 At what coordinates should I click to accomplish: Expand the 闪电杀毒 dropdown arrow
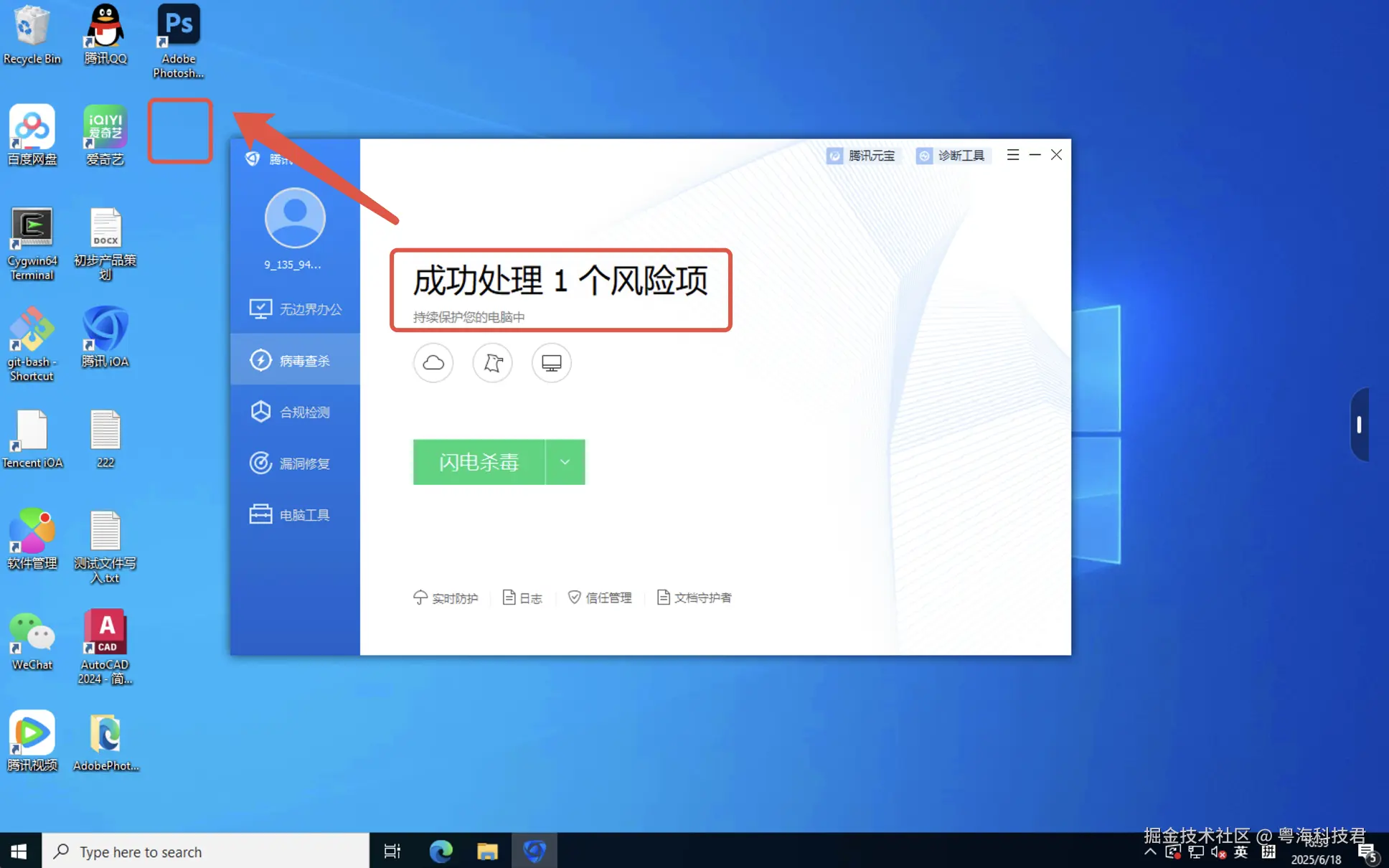[x=565, y=462]
